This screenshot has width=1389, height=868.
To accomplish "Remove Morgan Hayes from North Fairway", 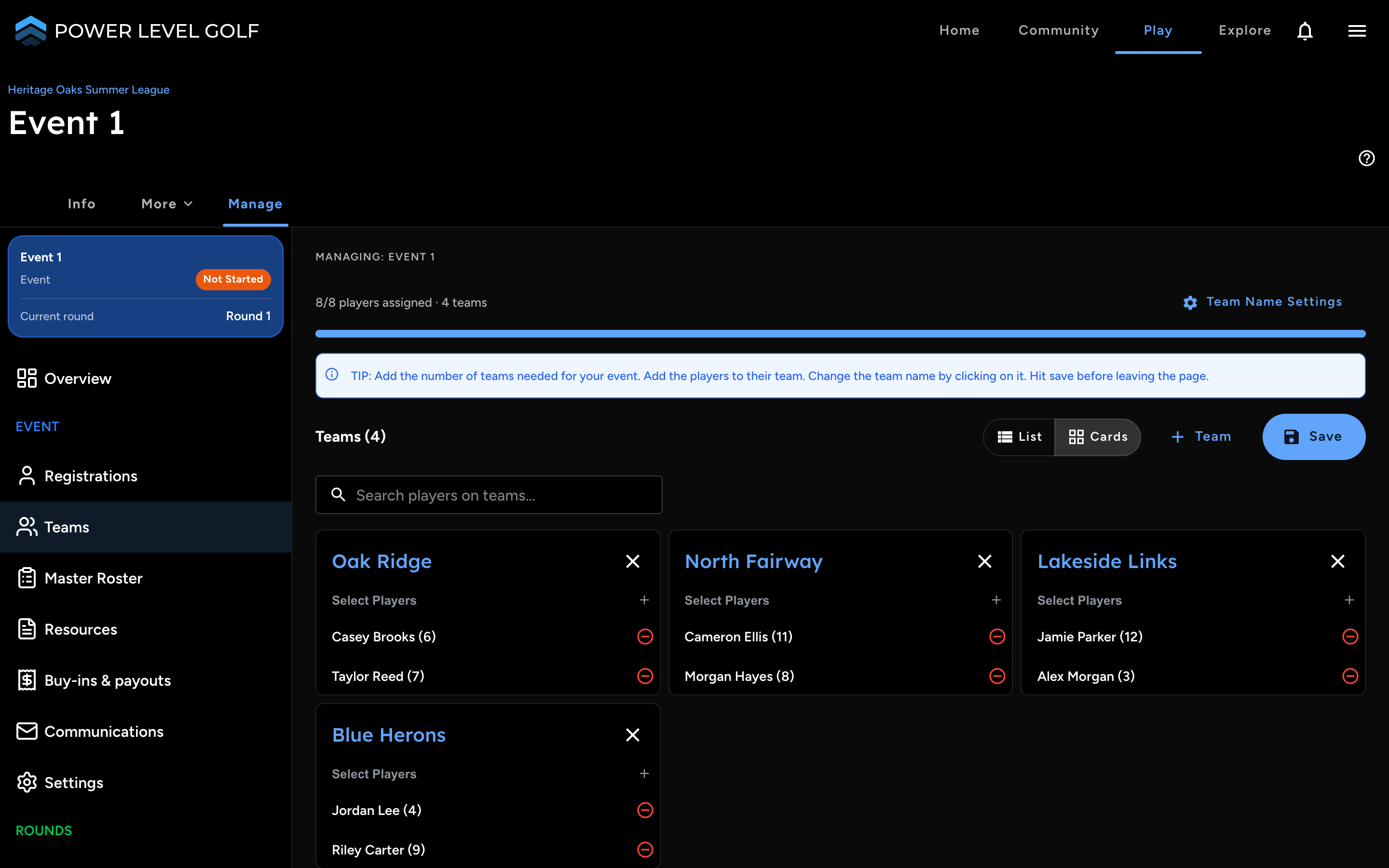I will tap(997, 676).
